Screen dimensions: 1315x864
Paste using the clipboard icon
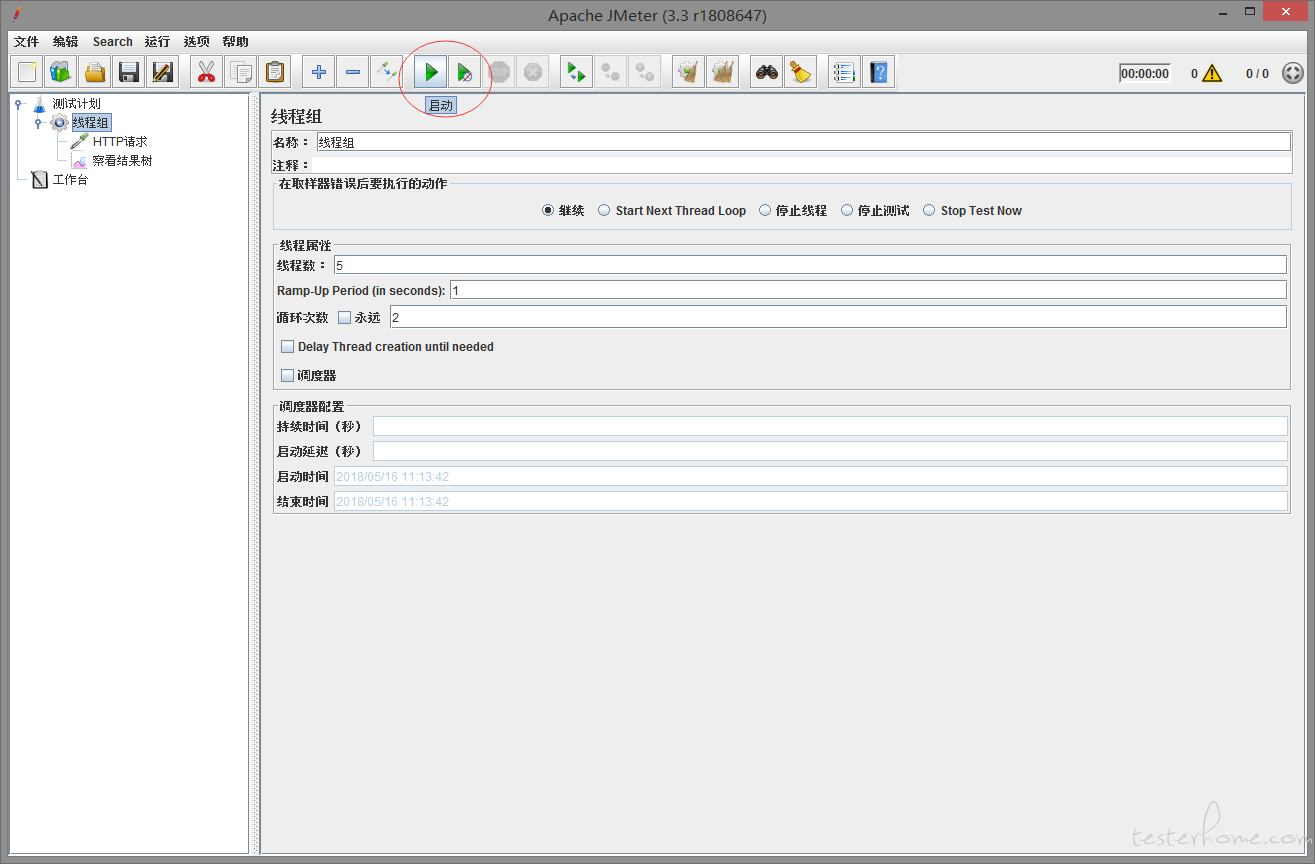[x=275, y=72]
